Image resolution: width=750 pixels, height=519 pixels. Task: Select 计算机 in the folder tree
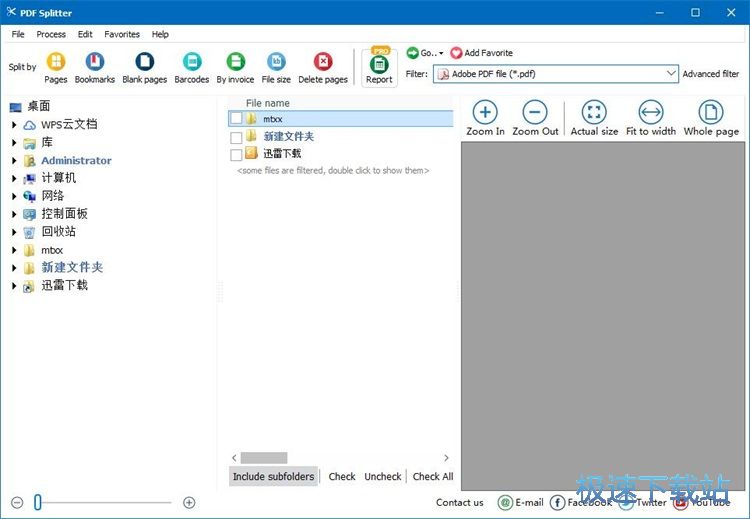[58, 178]
